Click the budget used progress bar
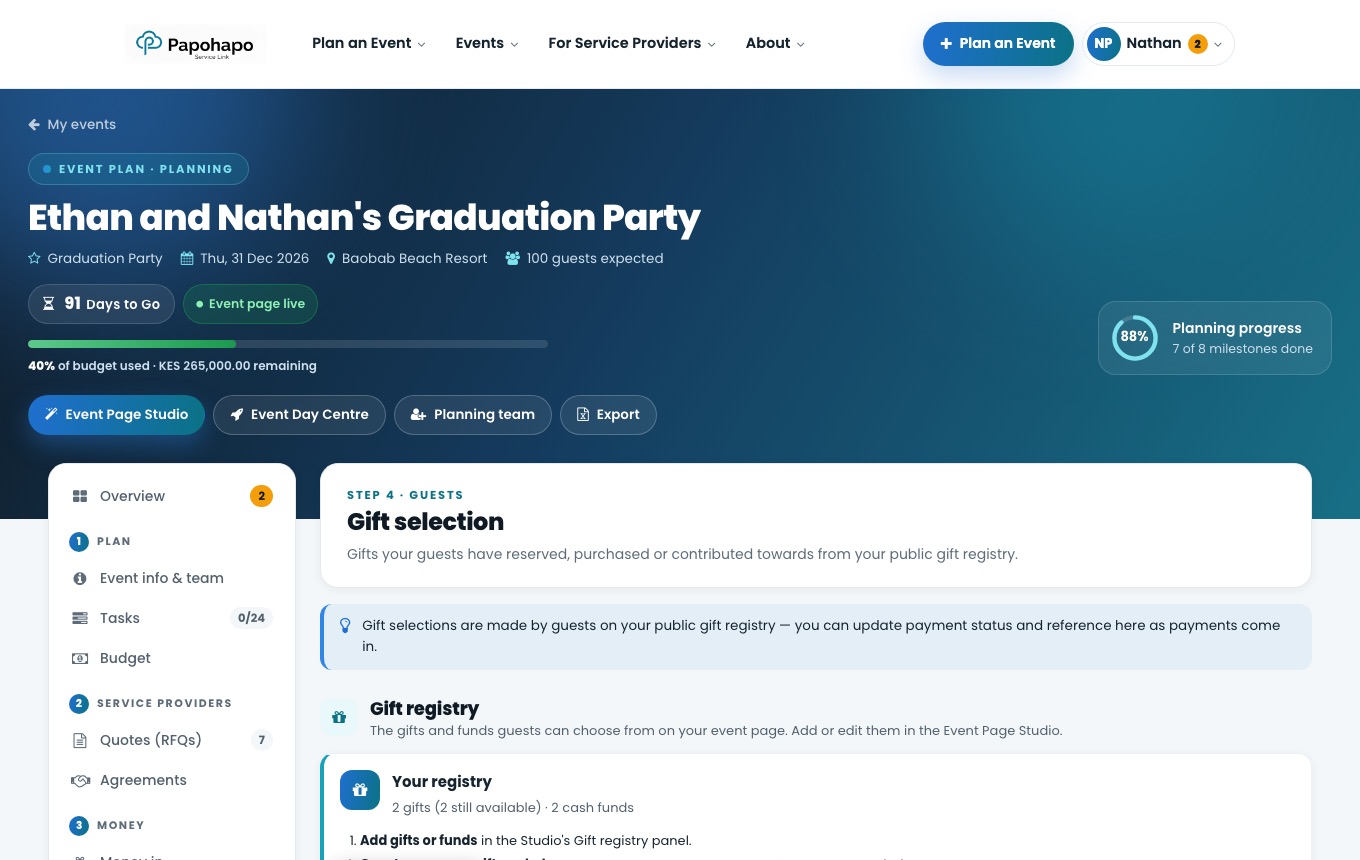 288,344
